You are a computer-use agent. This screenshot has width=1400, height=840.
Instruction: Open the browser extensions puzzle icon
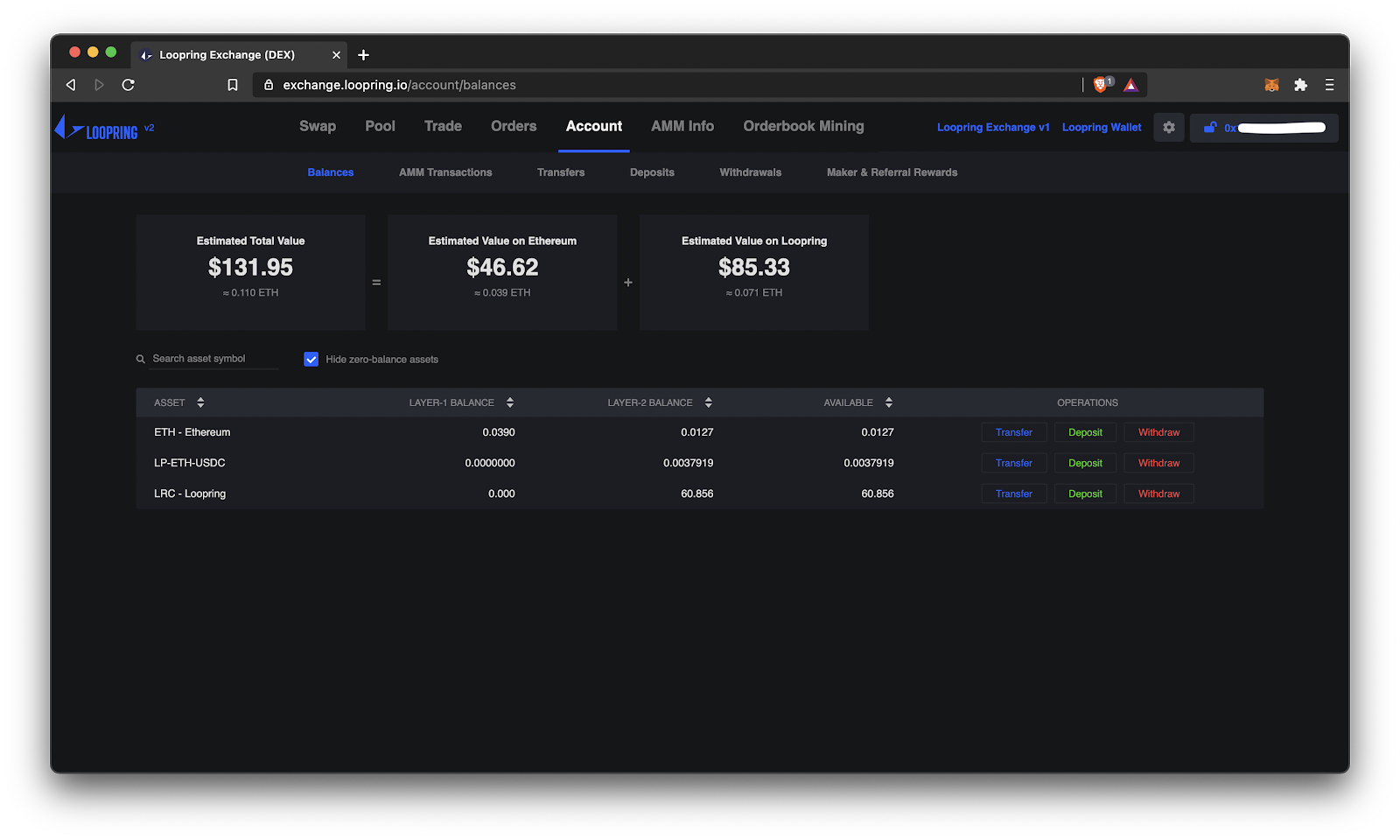click(1301, 85)
